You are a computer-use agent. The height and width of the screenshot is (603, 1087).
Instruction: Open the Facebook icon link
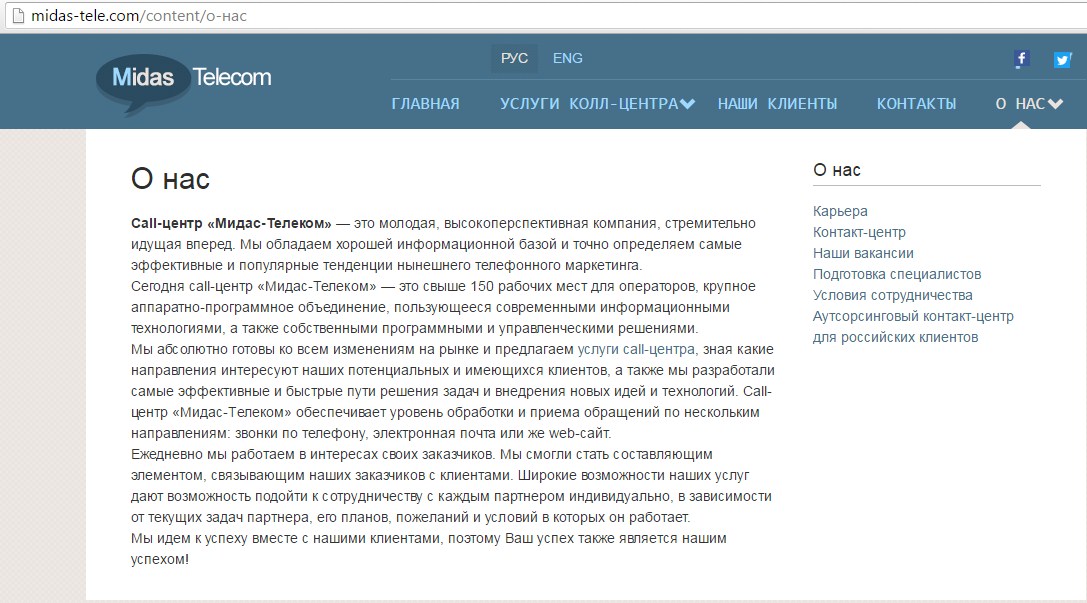pyautogui.click(x=1021, y=59)
